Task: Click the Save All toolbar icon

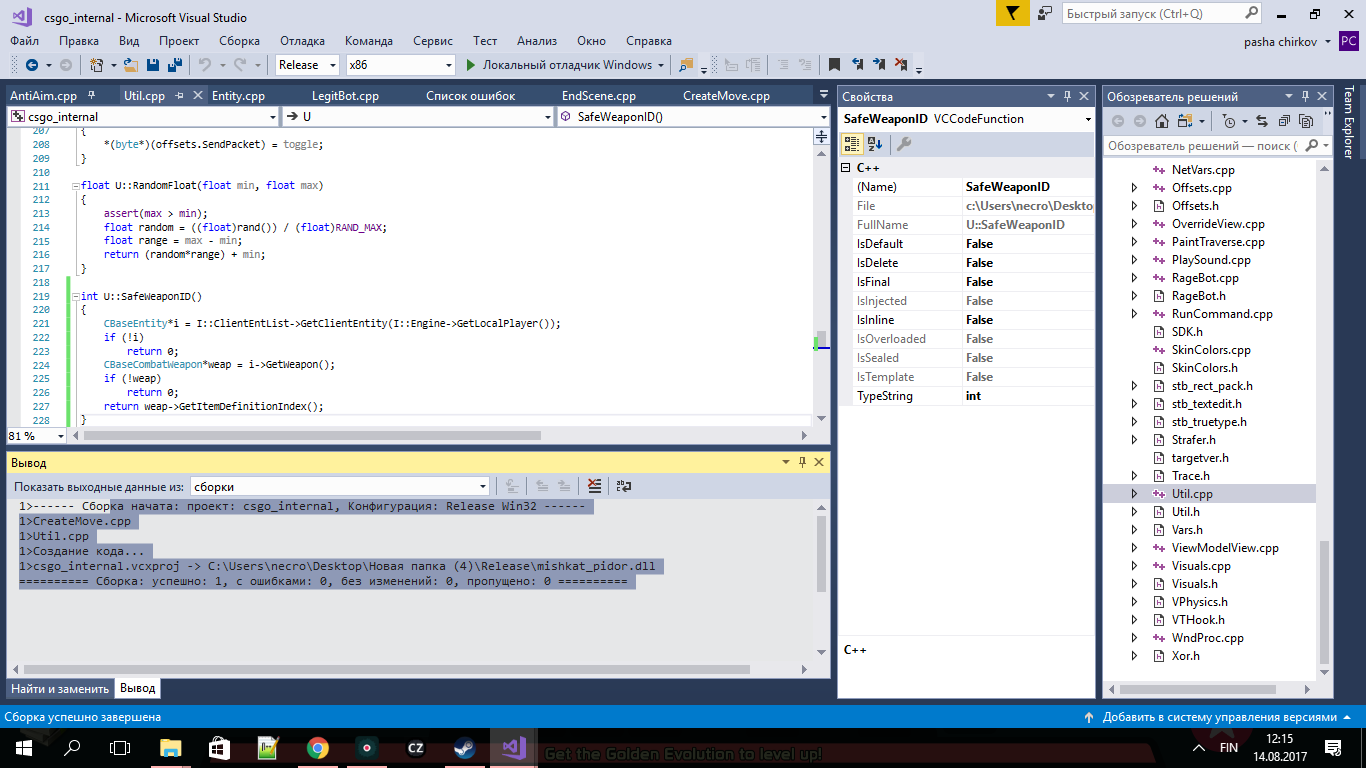Action: [175, 65]
